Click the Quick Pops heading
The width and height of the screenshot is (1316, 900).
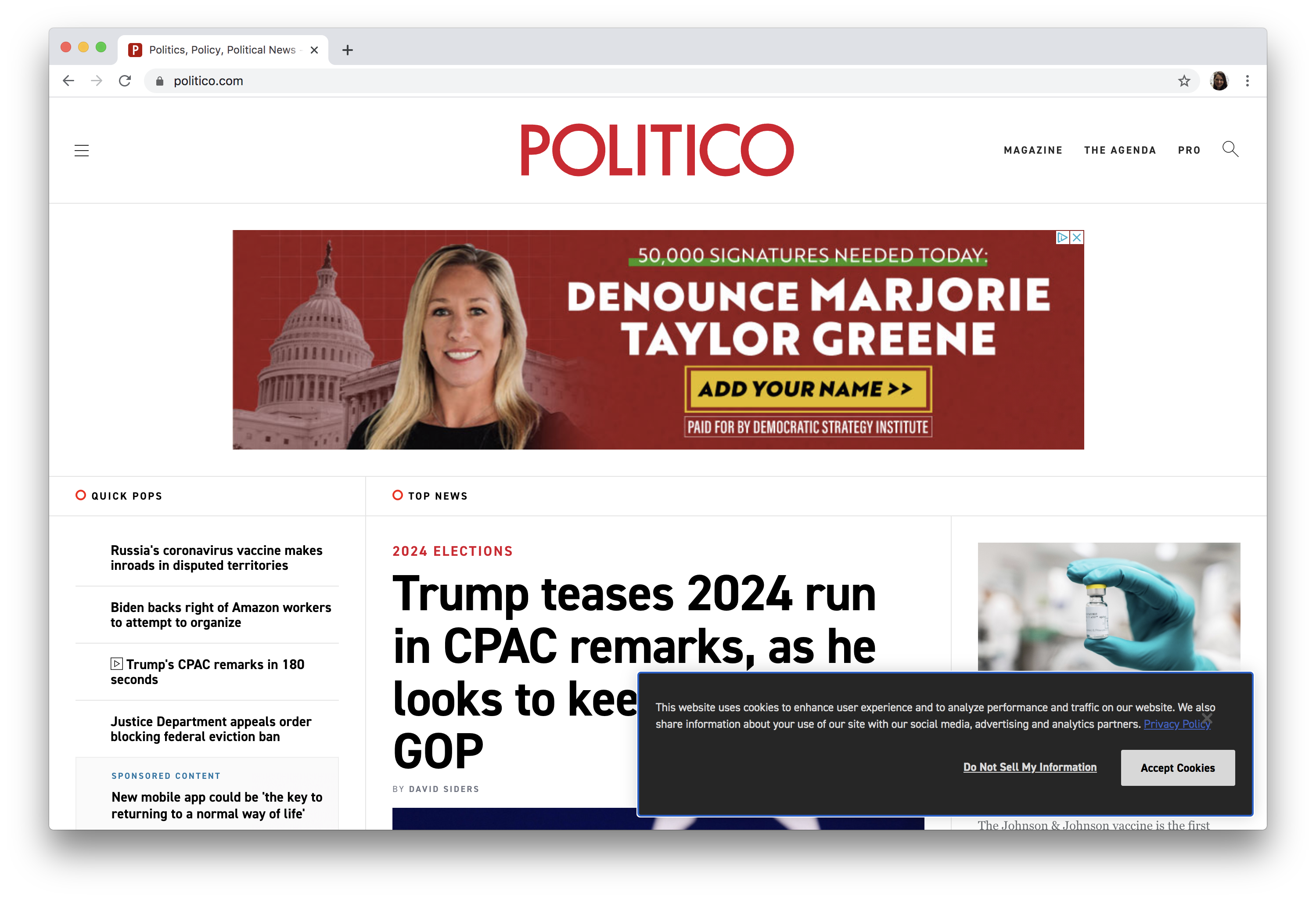(127, 496)
